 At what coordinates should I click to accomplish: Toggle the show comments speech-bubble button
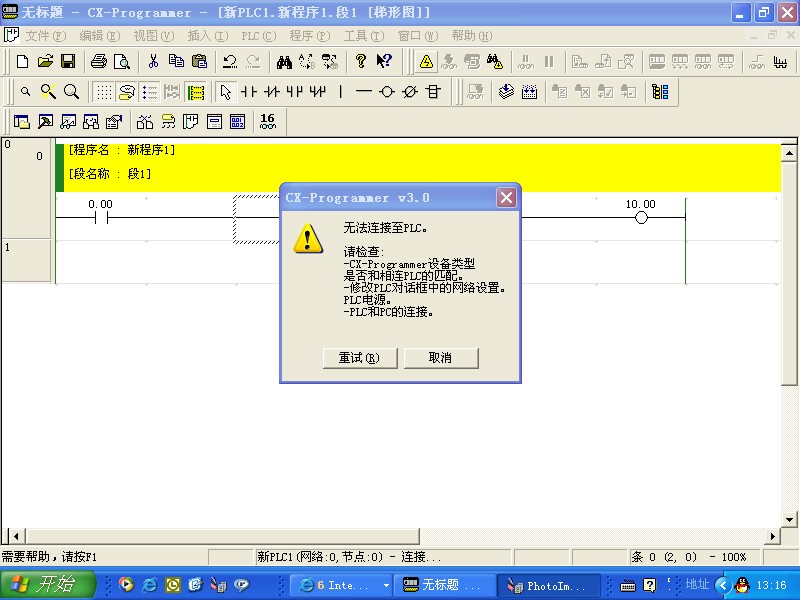pyautogui.click(x=127, y=92)
